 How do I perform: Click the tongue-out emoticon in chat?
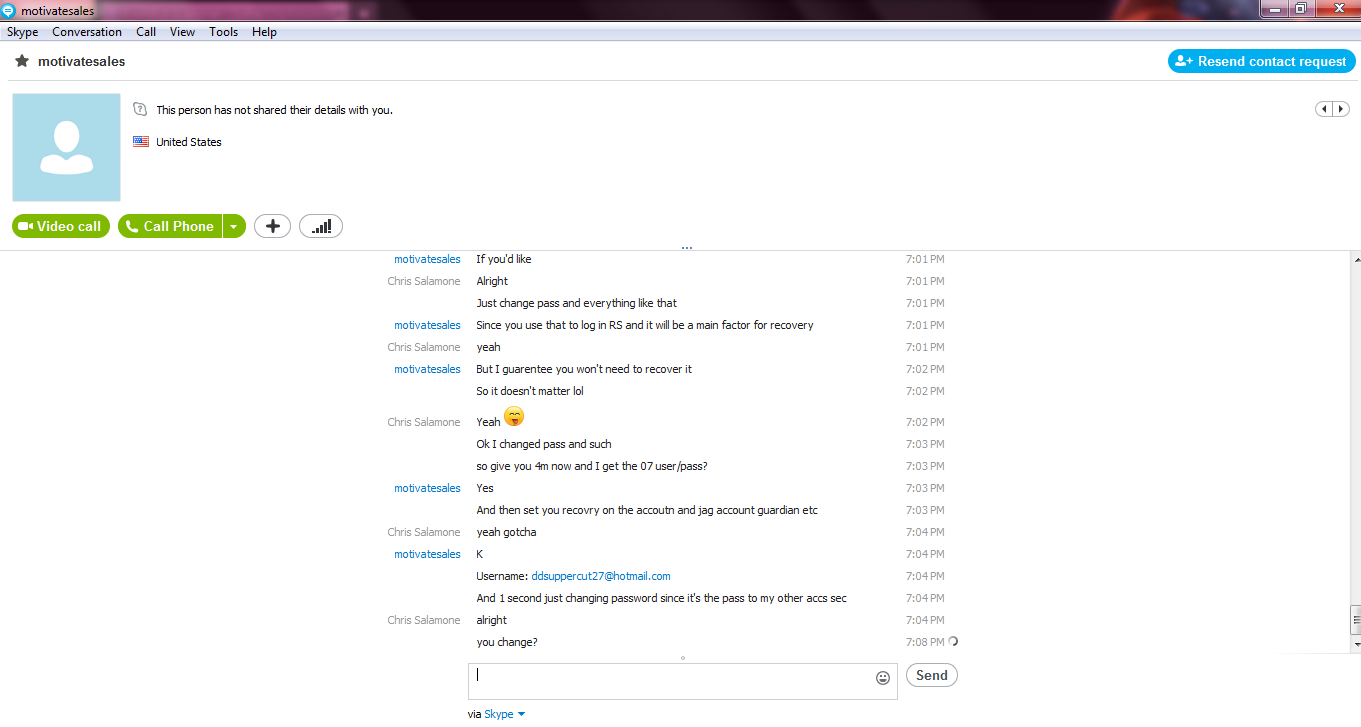tap(514, 417)
